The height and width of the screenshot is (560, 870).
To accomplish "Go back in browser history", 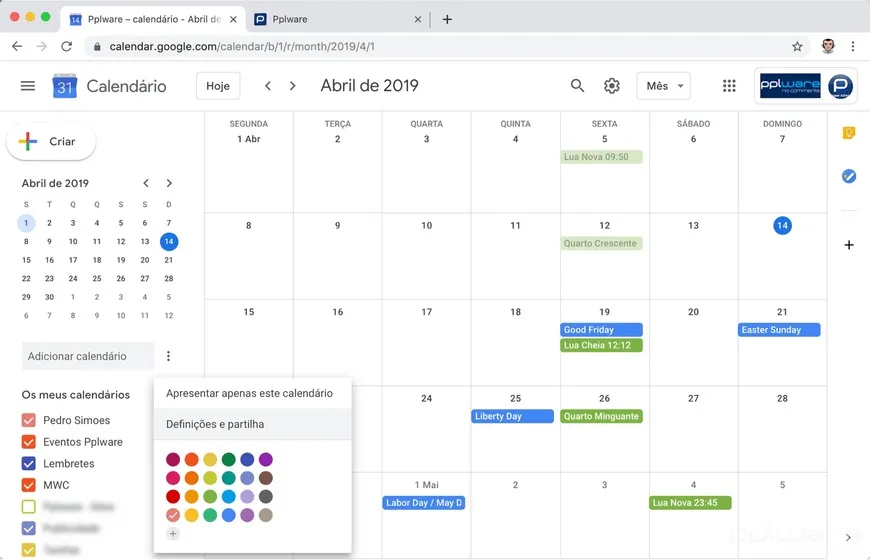I will click(x=17, y=47).
